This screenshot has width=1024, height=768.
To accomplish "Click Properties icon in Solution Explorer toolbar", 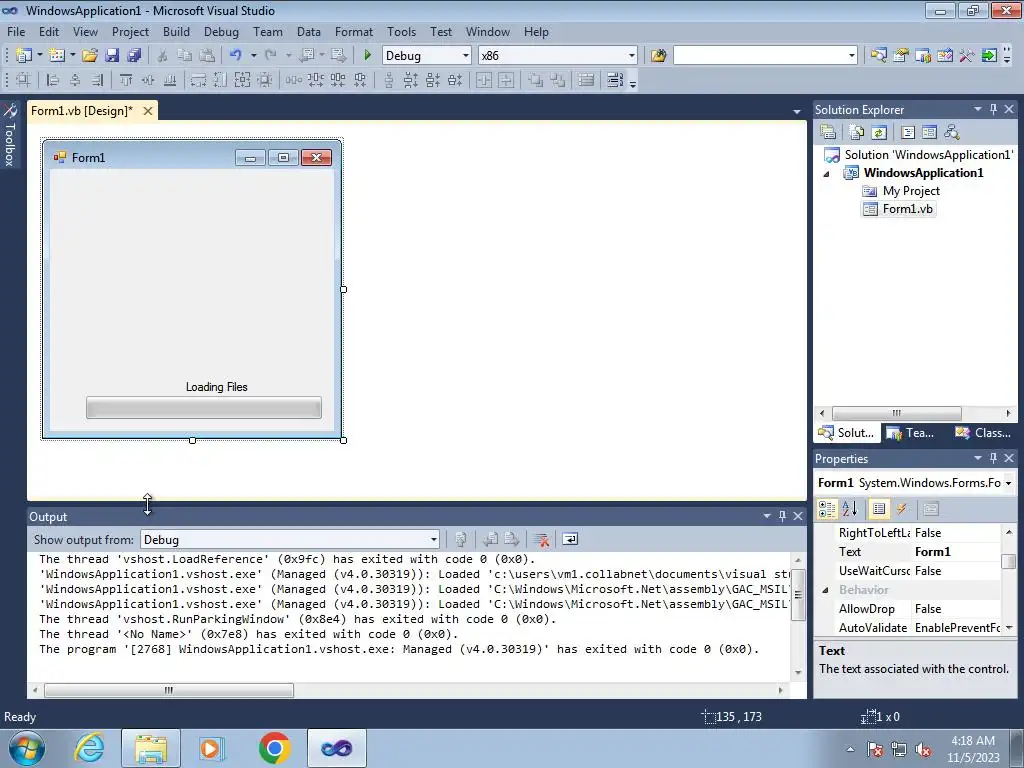I will pos(828,133).
